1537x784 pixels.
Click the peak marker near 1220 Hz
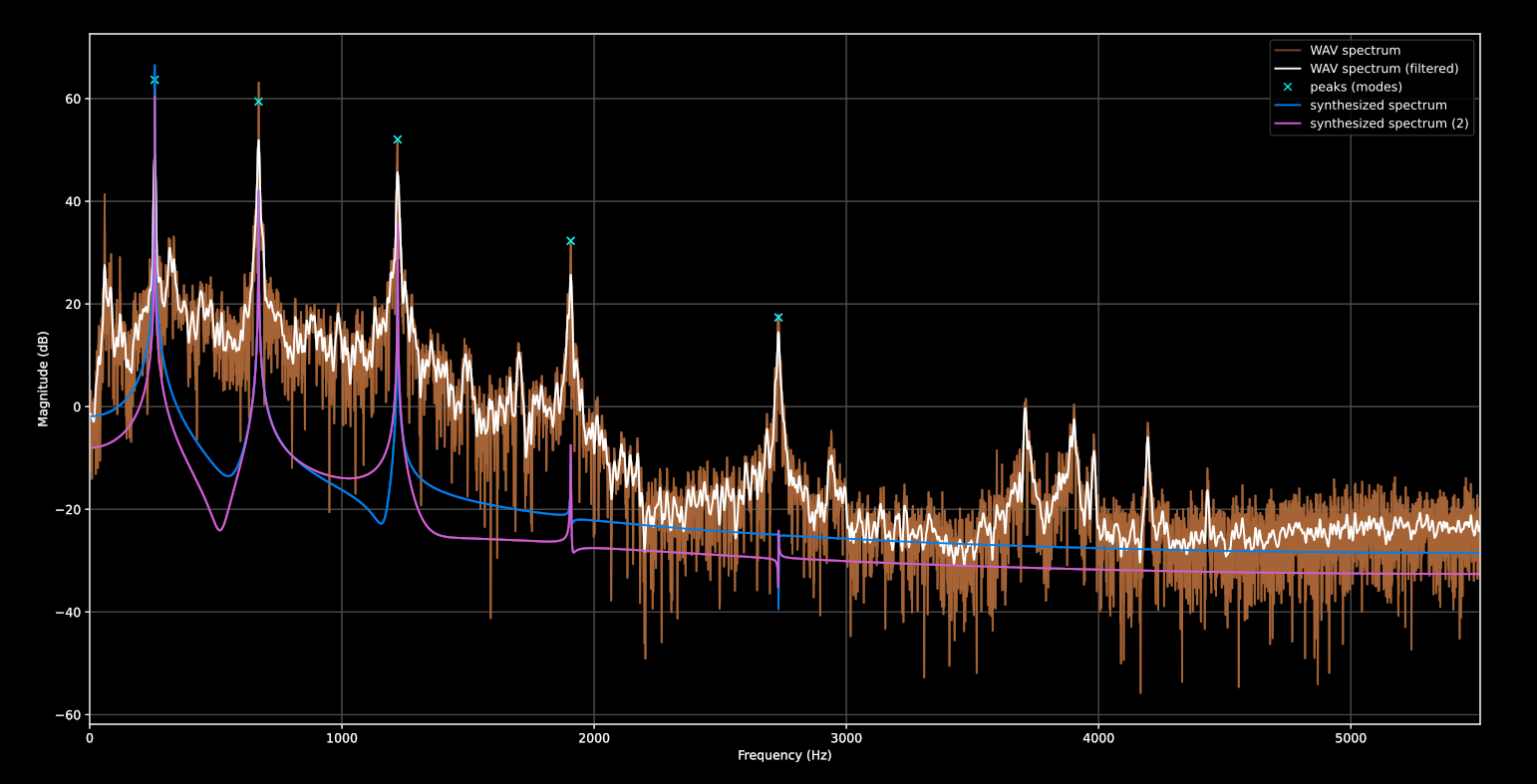[398, 139]
